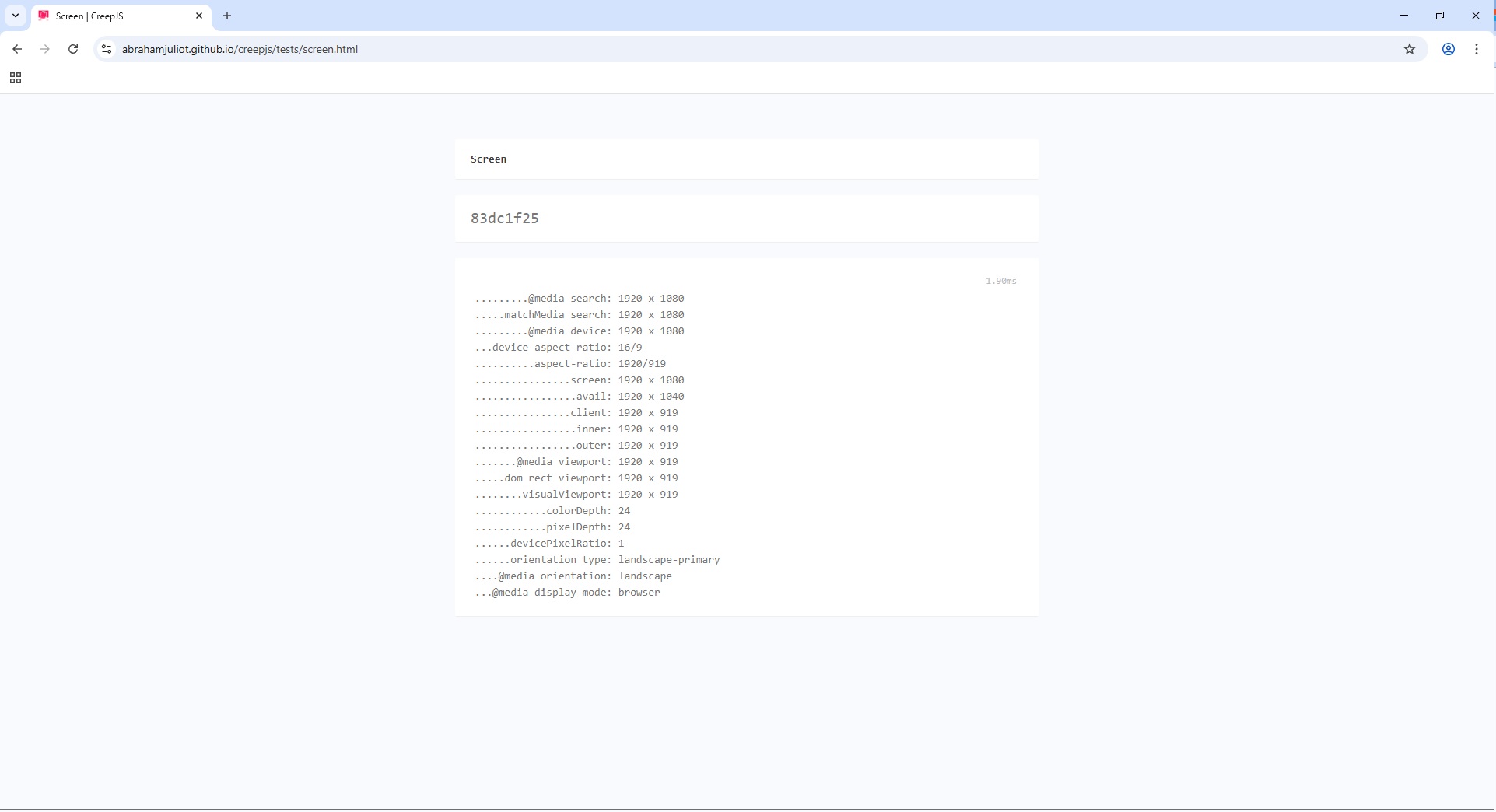Image resolution: width=1496 pixels, height=812 pixels.
Task: View site information icon in address bar
Action: point(107,49)
